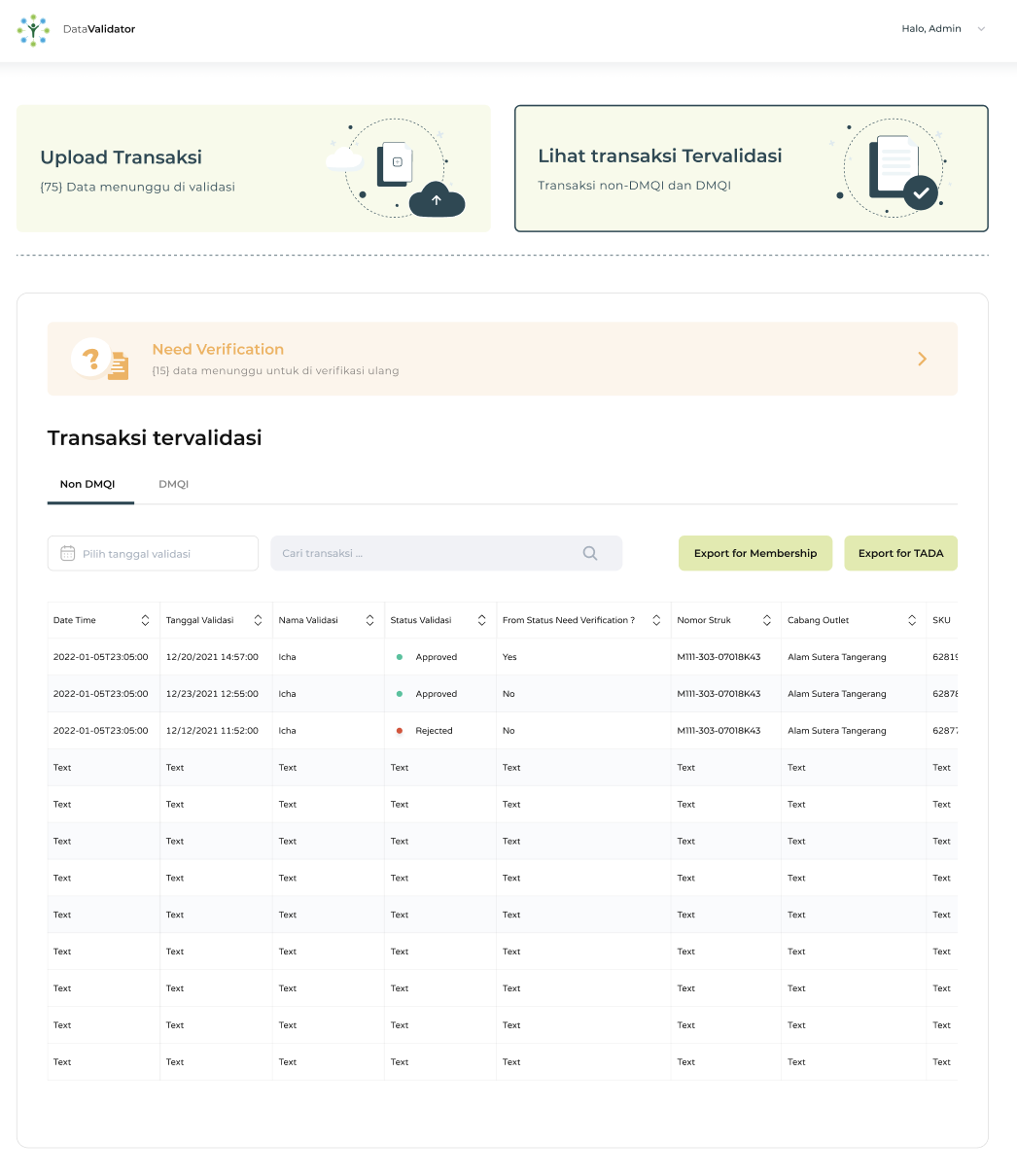Open the Need Verification details via chevron
1017x1176 pixels.
point(922,359)
